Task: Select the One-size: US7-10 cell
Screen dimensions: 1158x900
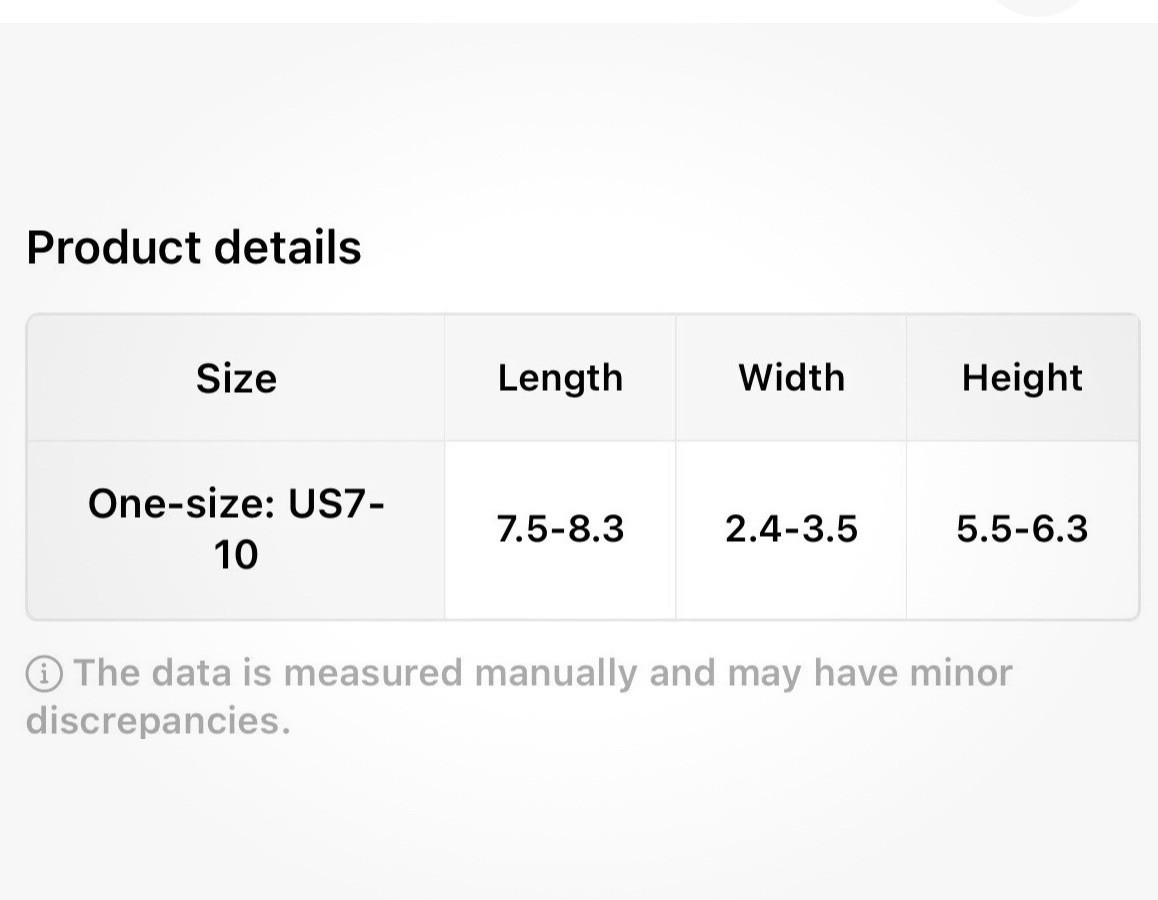Action: pos(236,529)
